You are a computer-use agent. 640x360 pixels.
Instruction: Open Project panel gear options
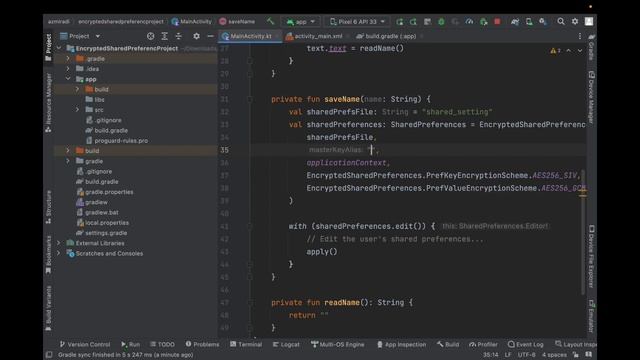[x=196, y=36]
